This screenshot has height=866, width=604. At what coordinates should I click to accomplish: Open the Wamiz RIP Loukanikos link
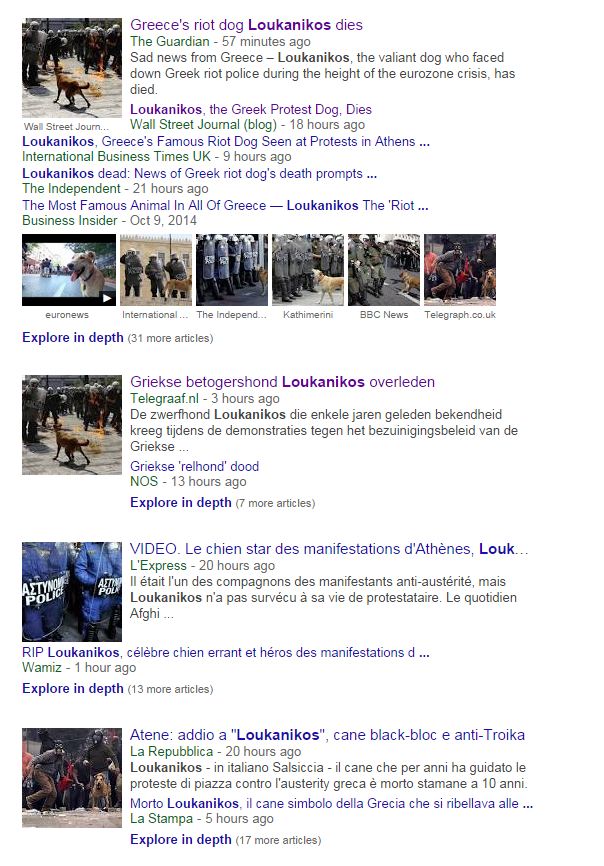(226, 652)
